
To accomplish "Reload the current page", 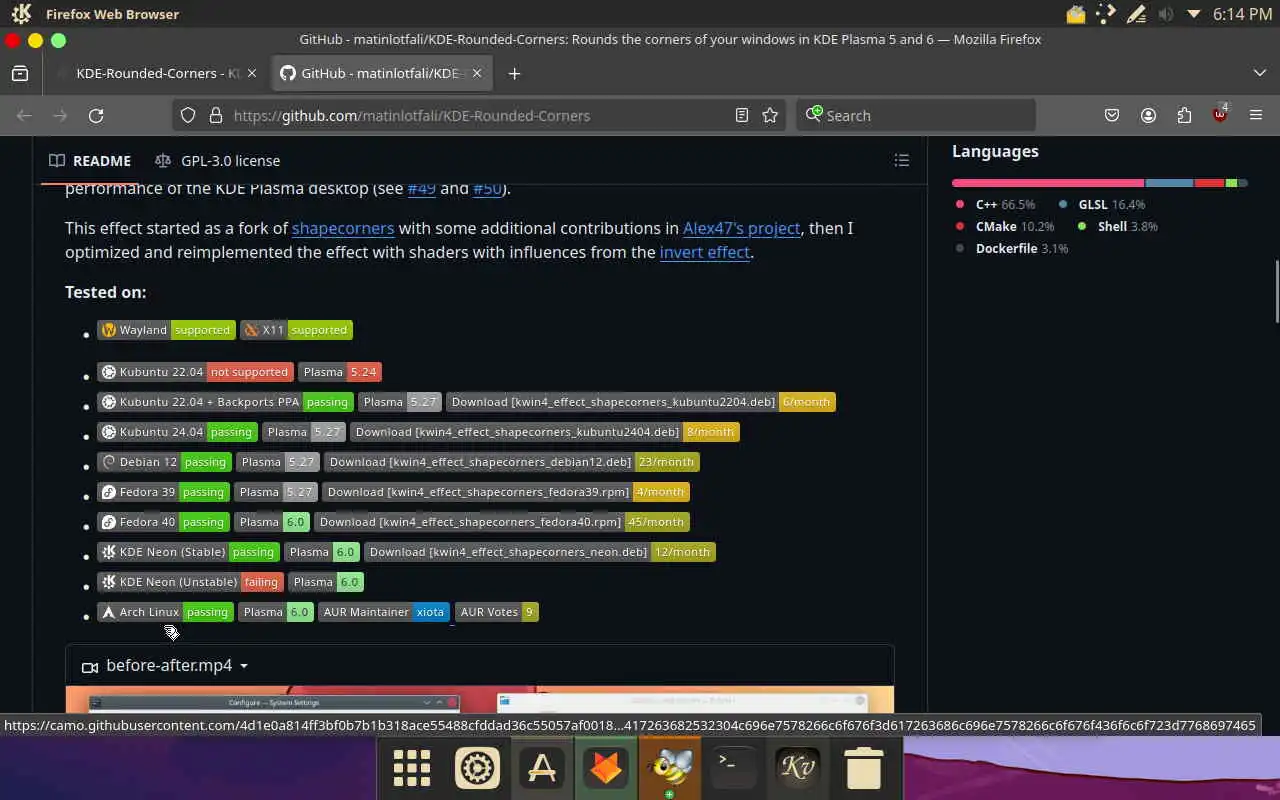I will (x=96, y=116).
